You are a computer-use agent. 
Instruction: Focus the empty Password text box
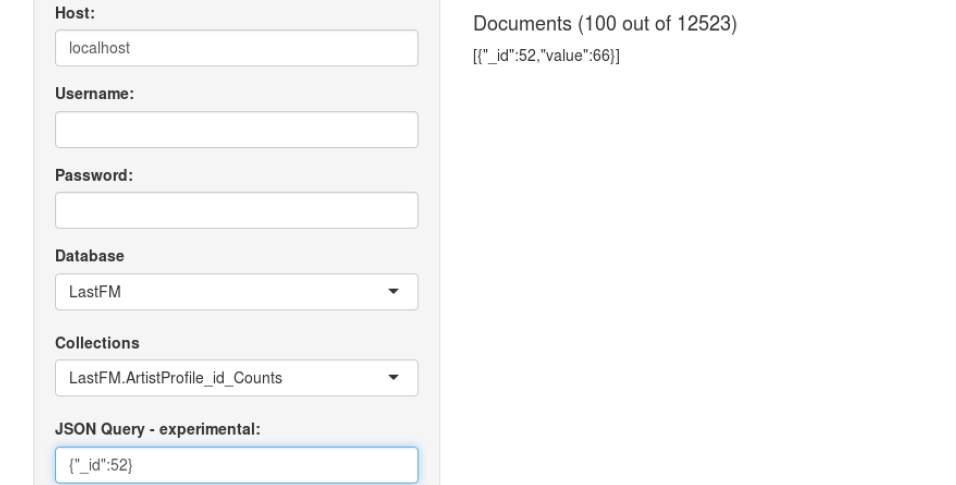[x=237, y=210]
